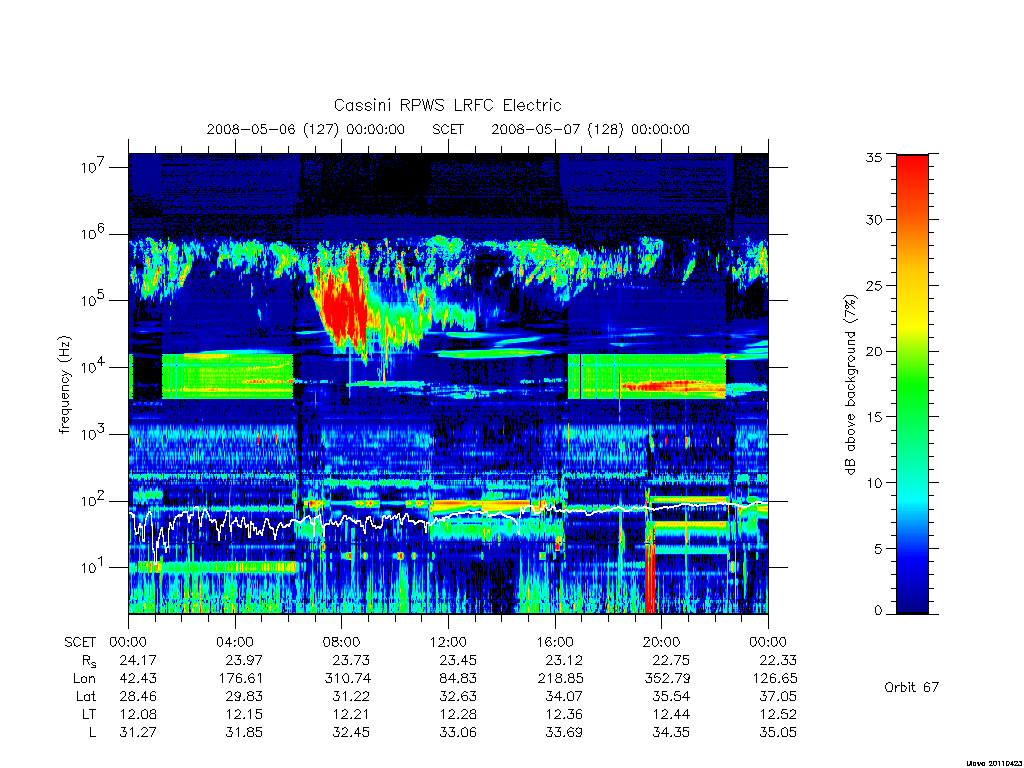Click the 'Lat' ephemeris row label
The height and width of the screenshot is (768, 1024).
click(86, 696)
